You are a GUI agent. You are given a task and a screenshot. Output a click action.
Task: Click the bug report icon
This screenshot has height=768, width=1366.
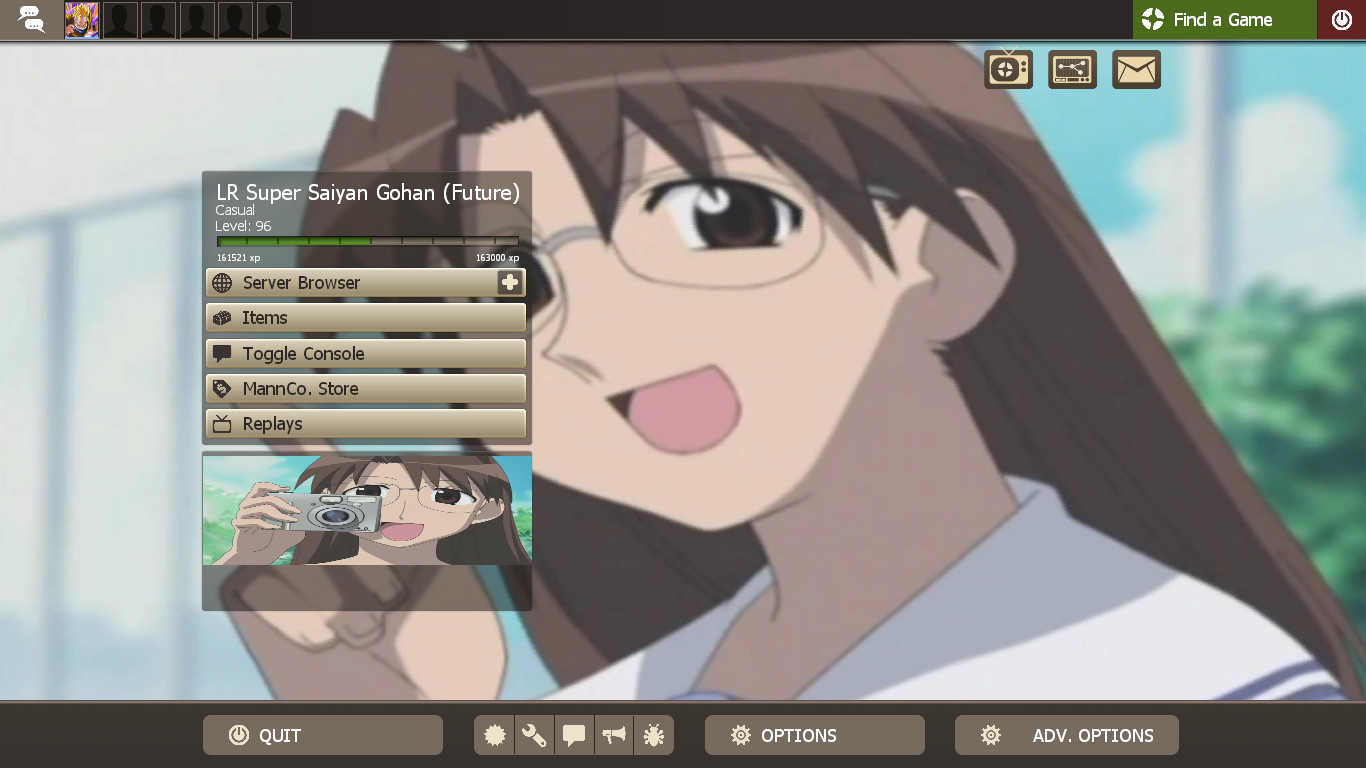(654, 736)
